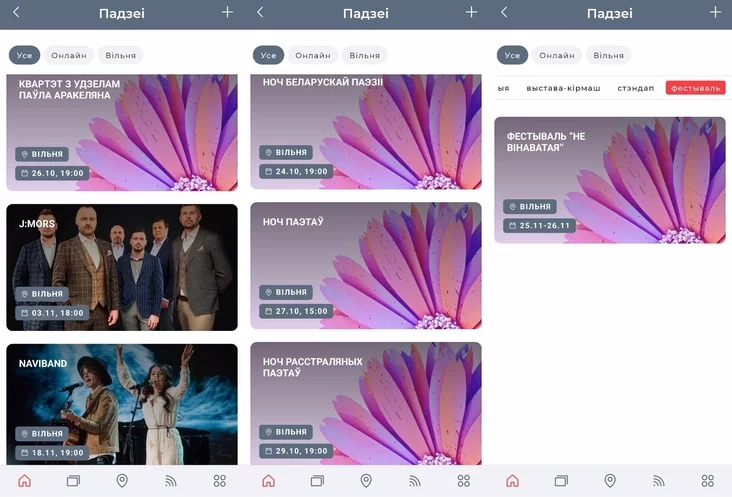The width and height of the screenshot is (732, 497).
Task: Tap plus icon on left phone header
Action: click(227, 12)
